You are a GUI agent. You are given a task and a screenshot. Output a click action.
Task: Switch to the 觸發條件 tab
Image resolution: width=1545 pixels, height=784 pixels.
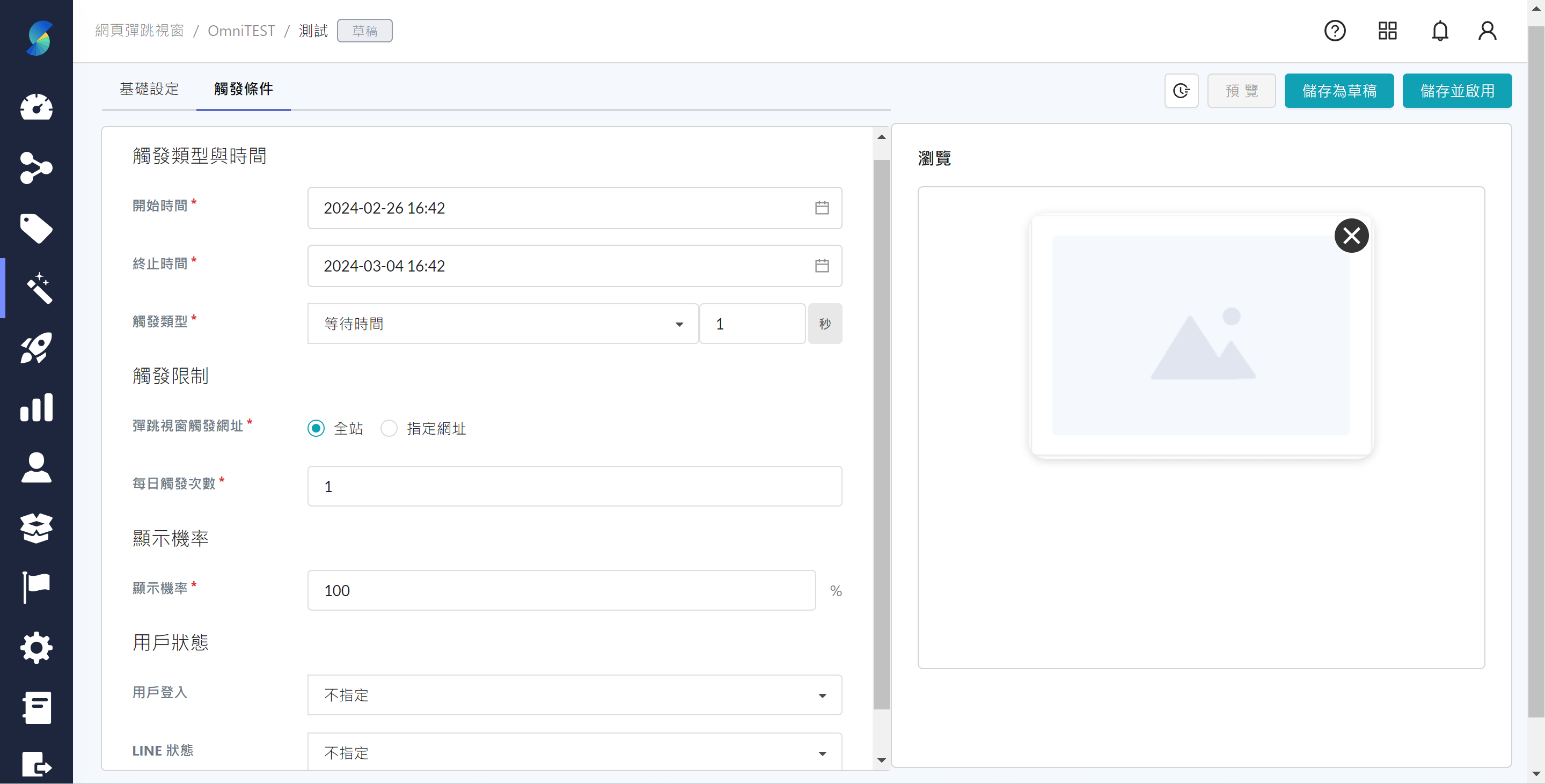244,90
